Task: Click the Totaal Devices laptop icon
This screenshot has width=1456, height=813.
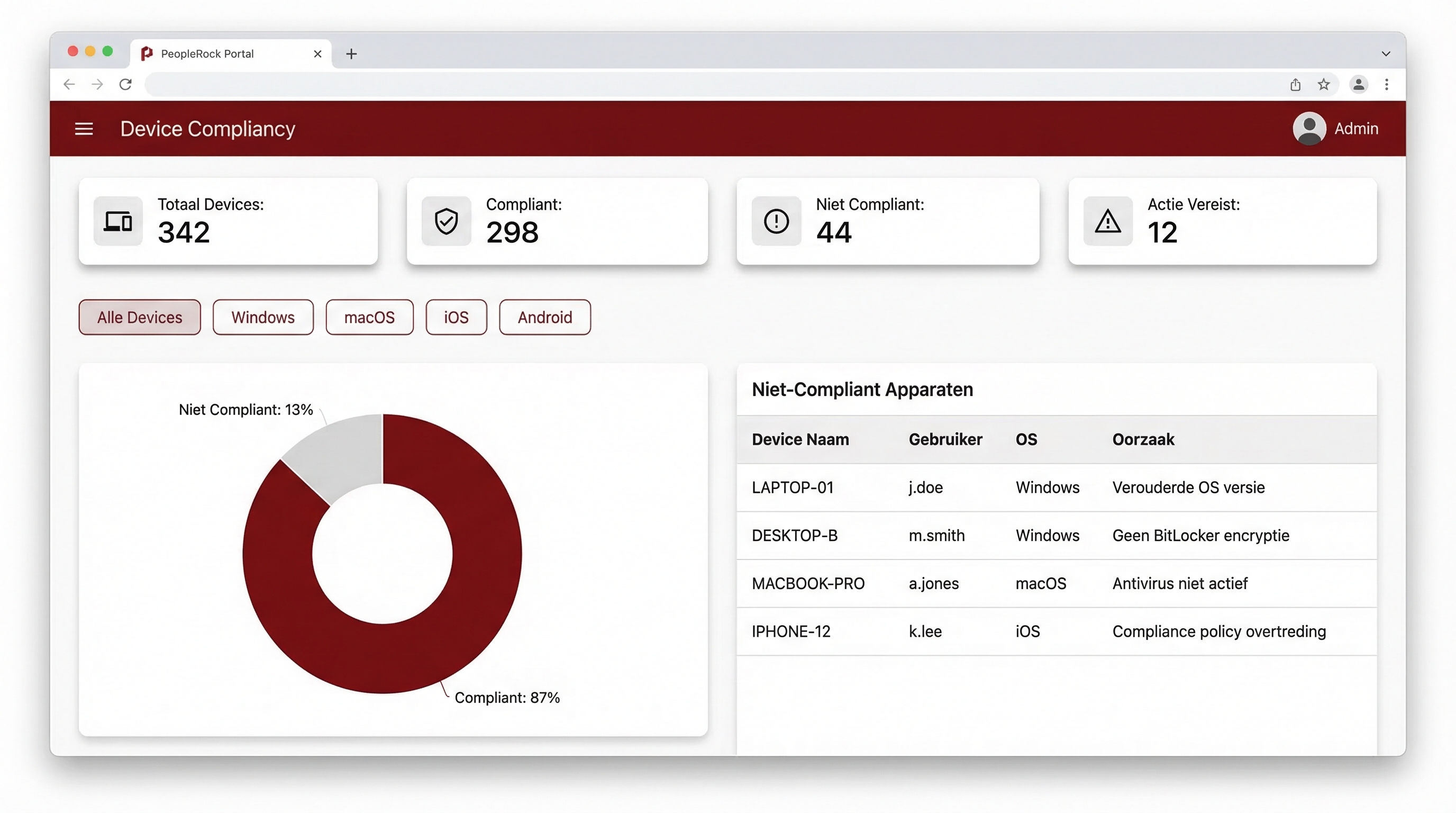Action: coord(117,221)
